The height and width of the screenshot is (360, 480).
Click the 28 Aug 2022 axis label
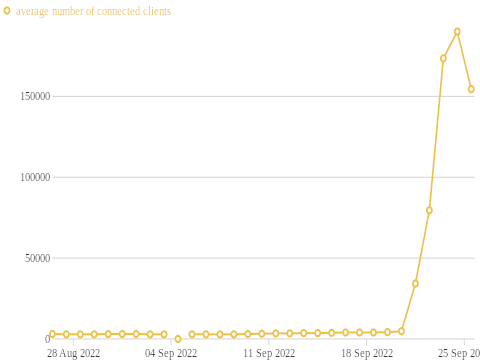point(73,353)
